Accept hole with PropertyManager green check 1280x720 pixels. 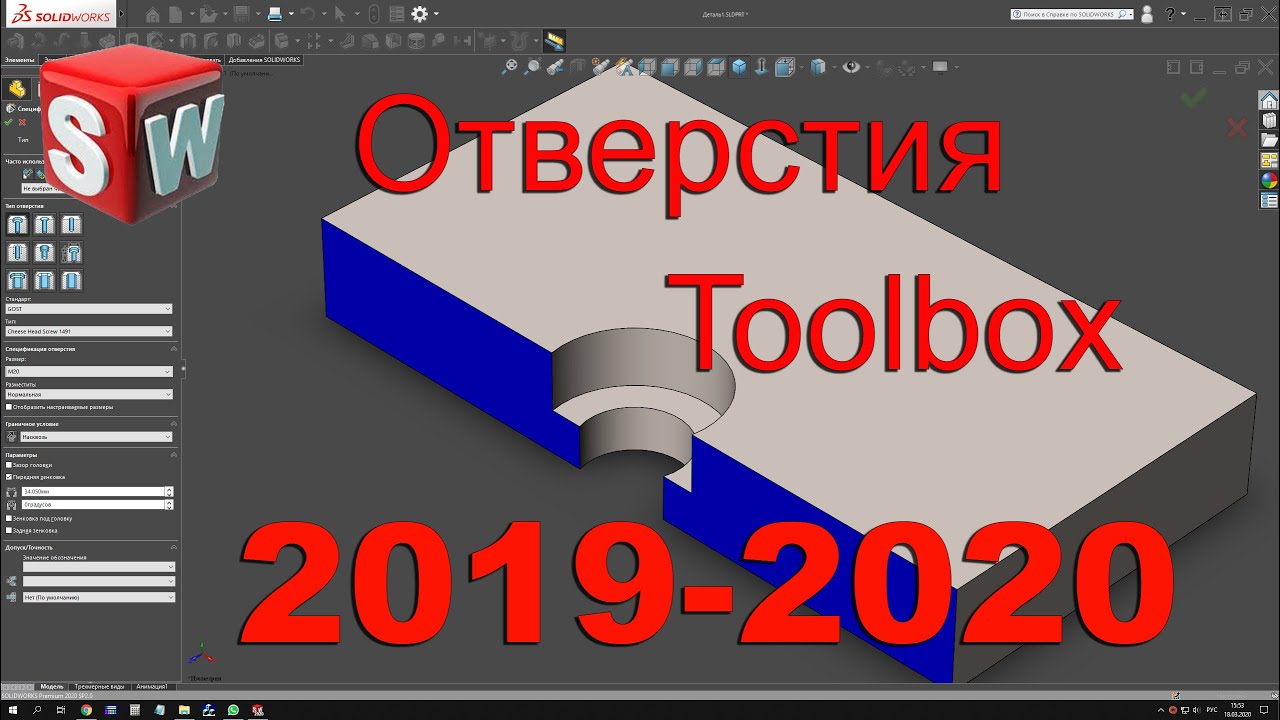8,122
